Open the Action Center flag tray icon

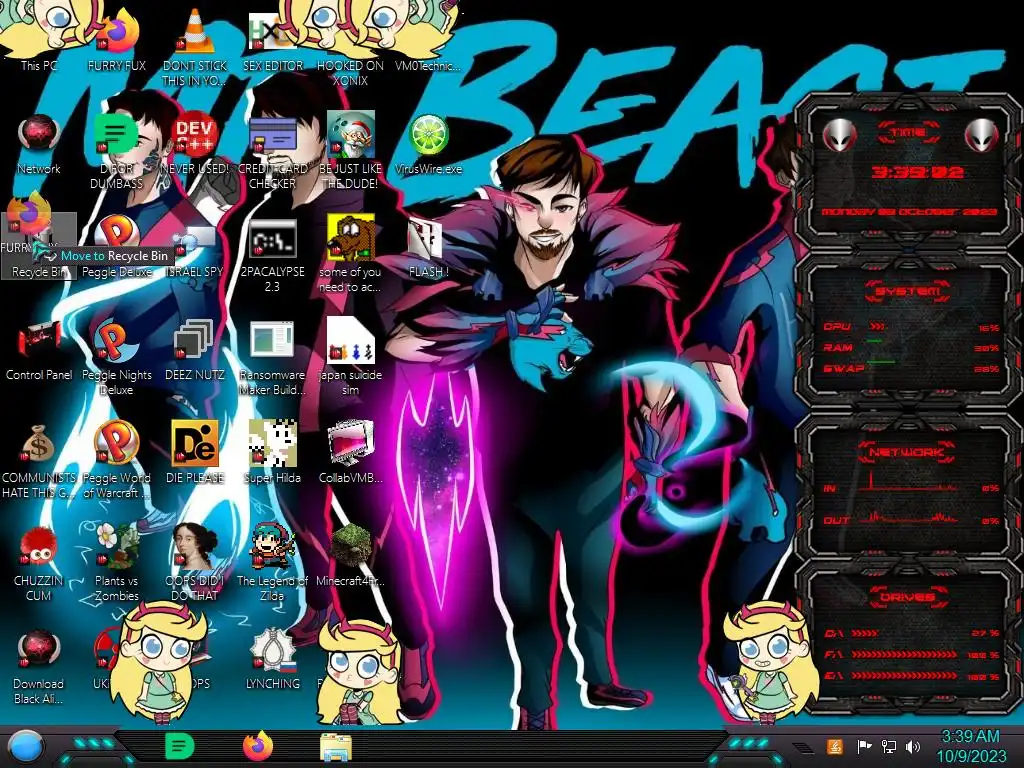(864, 746)
